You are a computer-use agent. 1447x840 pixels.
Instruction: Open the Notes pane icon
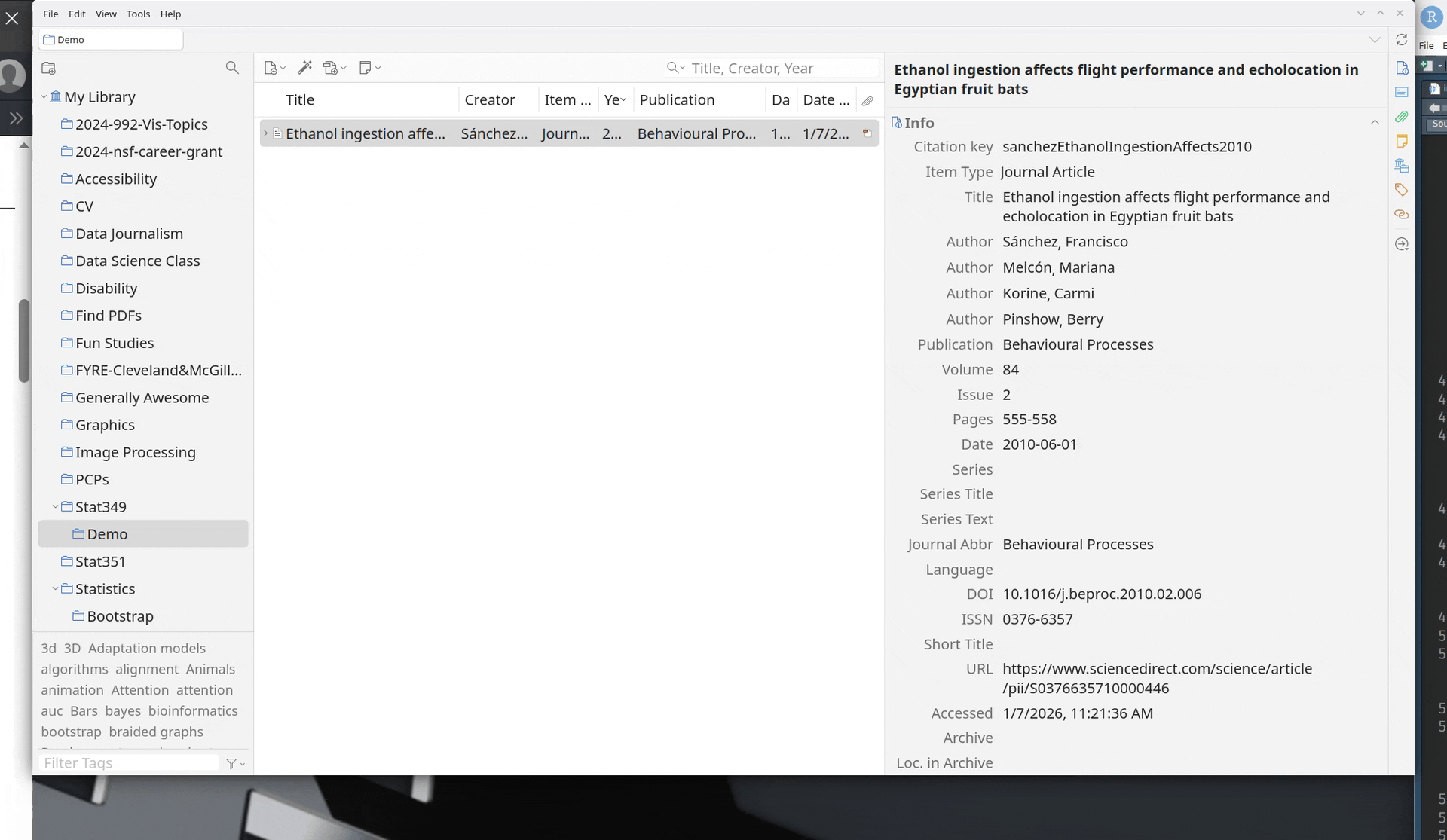pos(1401,141)
